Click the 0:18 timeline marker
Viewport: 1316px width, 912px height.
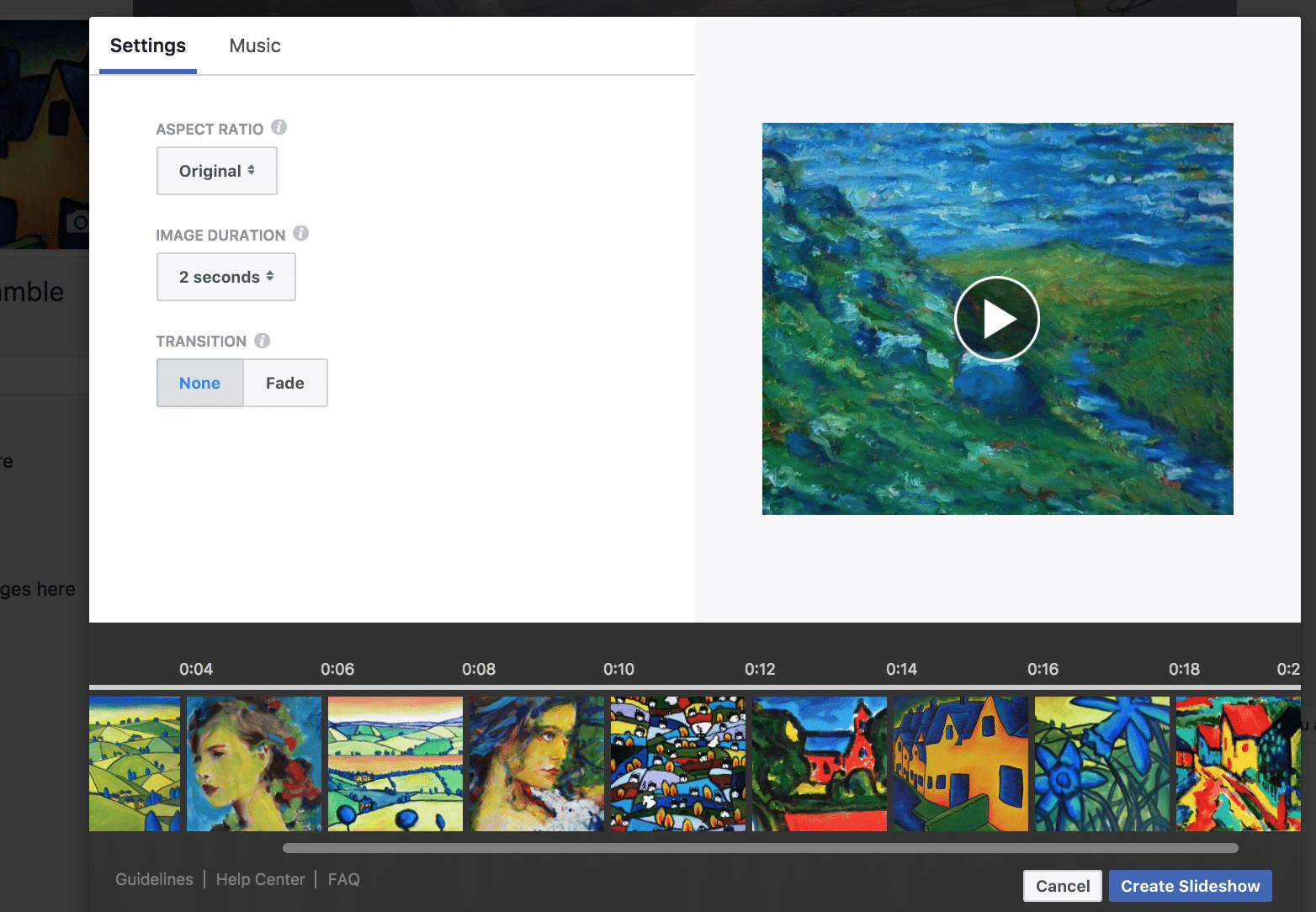pyautogui.click(x=1184, y=669)
